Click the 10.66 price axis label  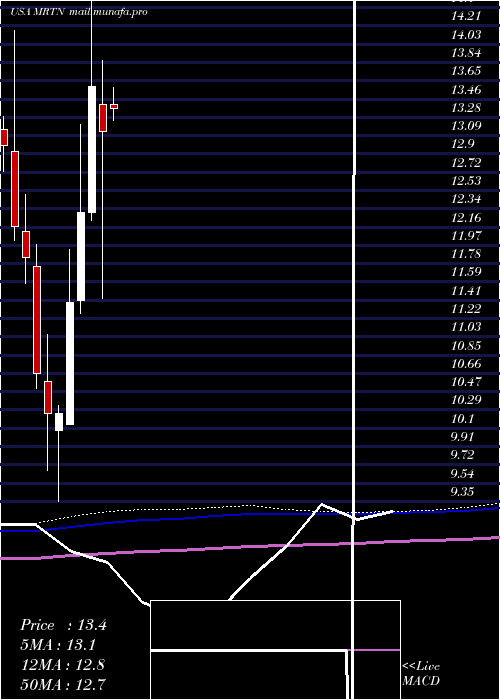click(466, 364)
